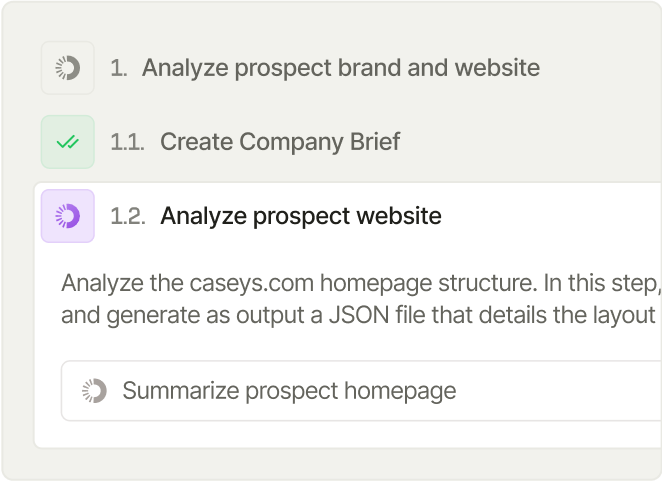Click the step number "1." label
662x481 pixels.
[x=119, y=68]
